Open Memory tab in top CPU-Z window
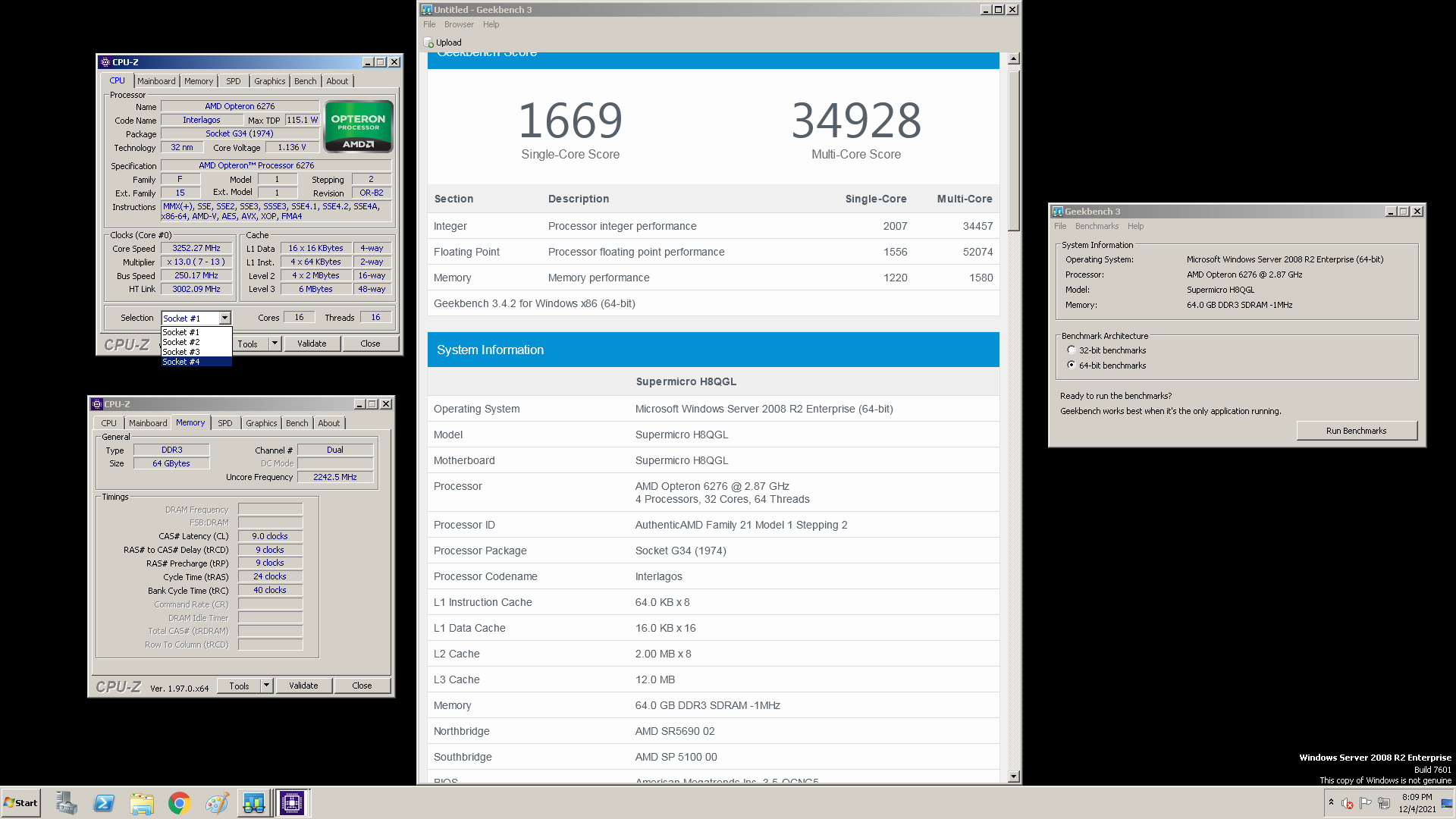Image resolution: width=1456 pixels, height=819 pixels. [199, 81]
